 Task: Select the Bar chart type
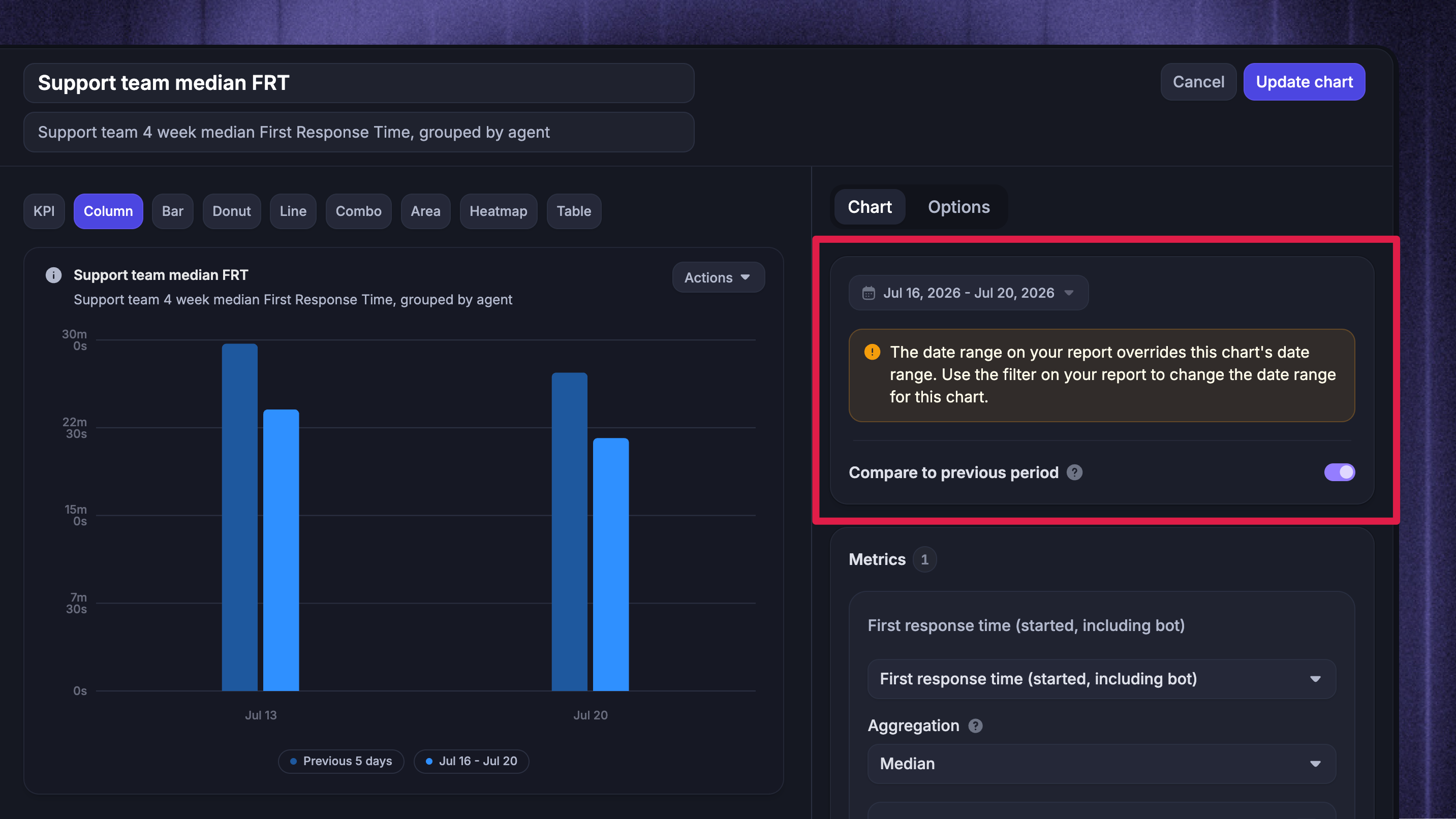172,211
